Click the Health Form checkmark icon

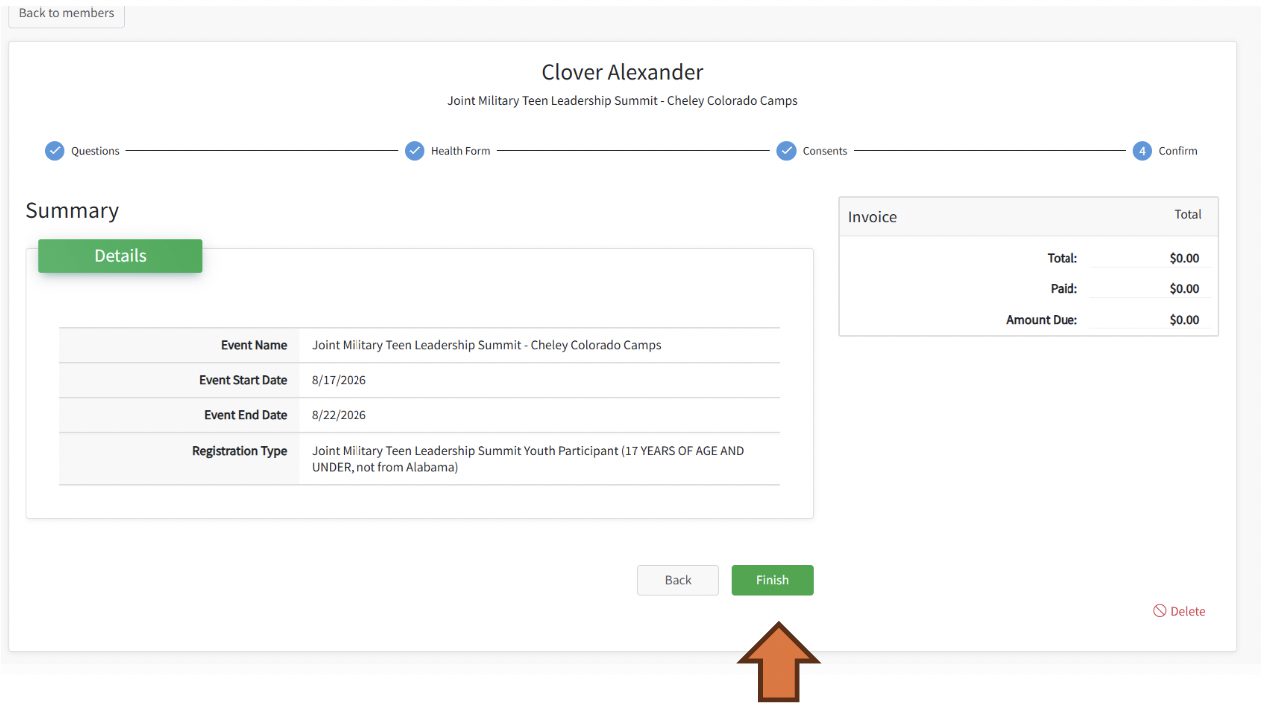pos(414,151)
